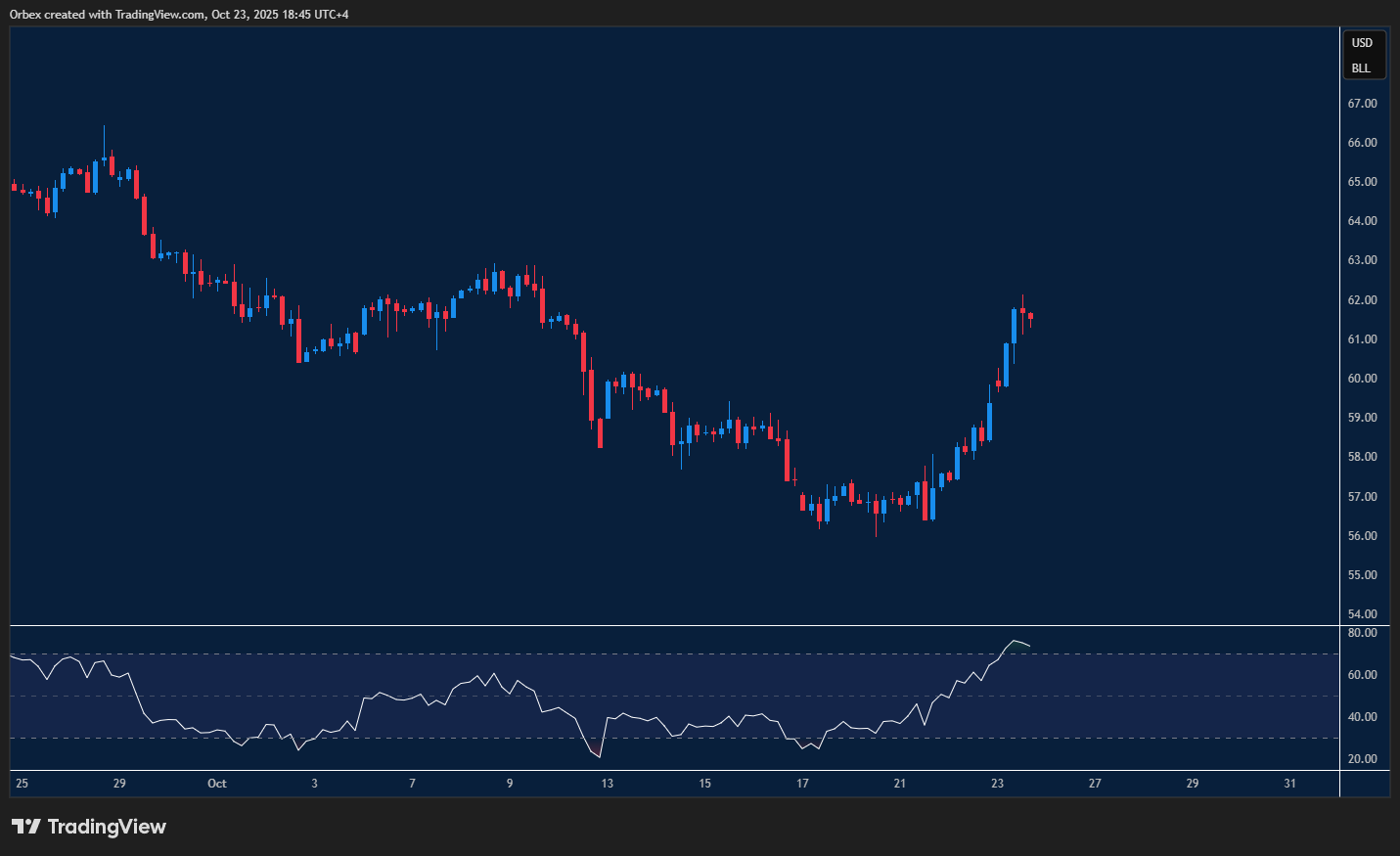Select the Oct label on time axis
This screenshot has width=1400, height=856.
pos(217,784)
